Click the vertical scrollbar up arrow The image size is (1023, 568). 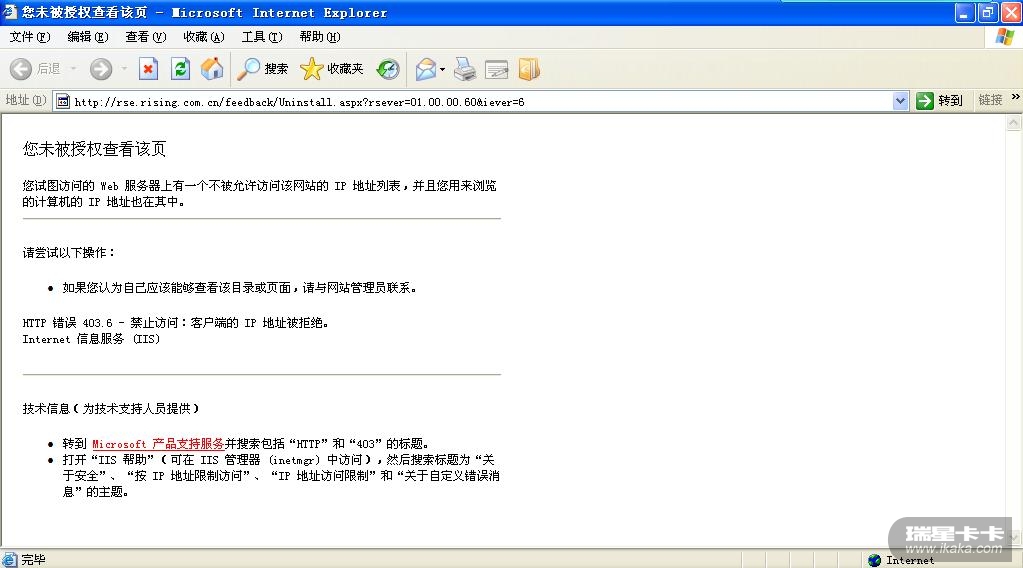click(1013, 123)
